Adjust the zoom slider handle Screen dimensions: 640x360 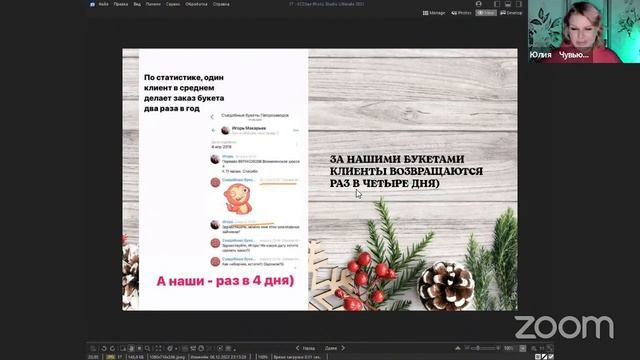[x=478, y=348]
